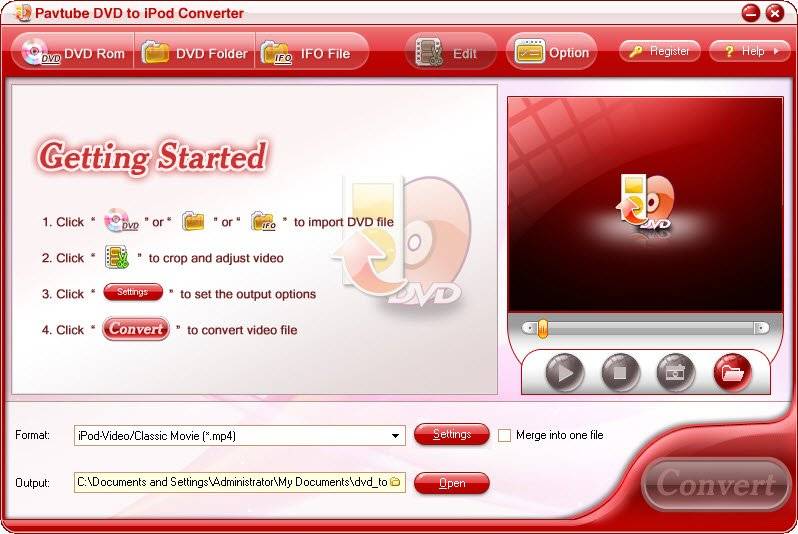Click the Output path text field
Image resolution: width=798 pixels, height=534 pixels.
tap(232, 482)
